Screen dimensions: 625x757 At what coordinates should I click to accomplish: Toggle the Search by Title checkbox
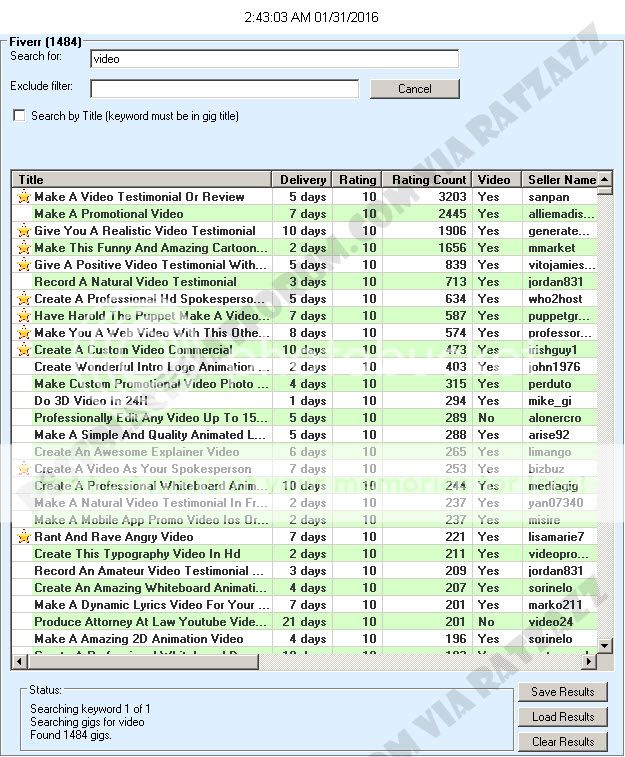(19, 116)
